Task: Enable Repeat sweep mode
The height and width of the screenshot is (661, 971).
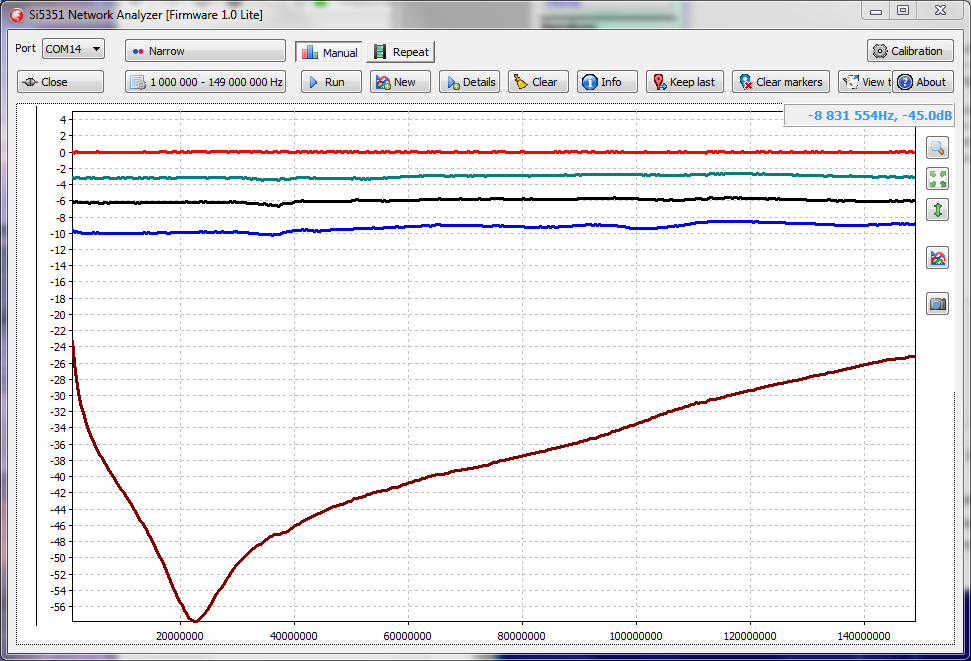Action: click(x=400, y=52)
